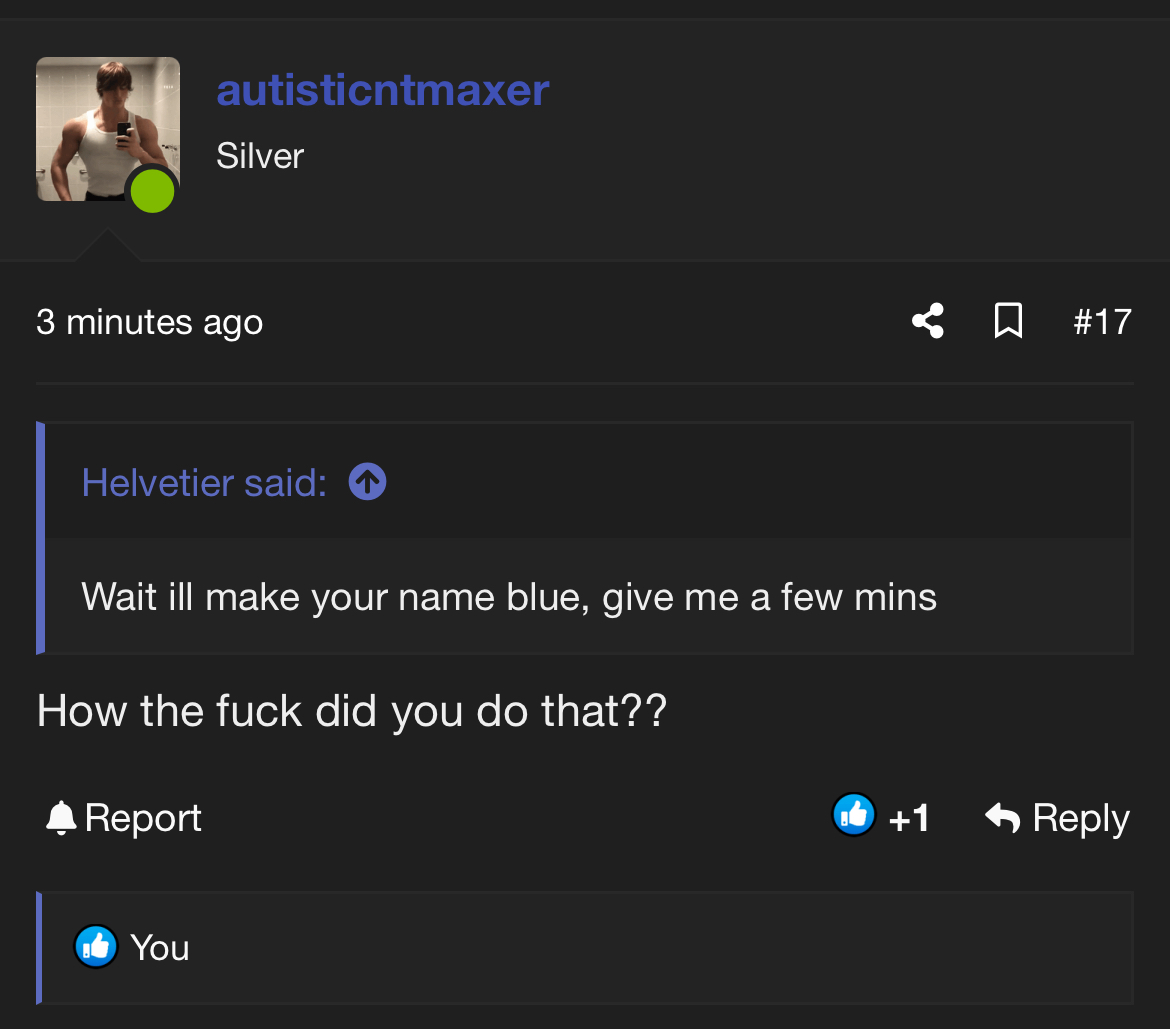Click the green online status dot
The image size is (1170, 1029).
[x=152, y=191]
